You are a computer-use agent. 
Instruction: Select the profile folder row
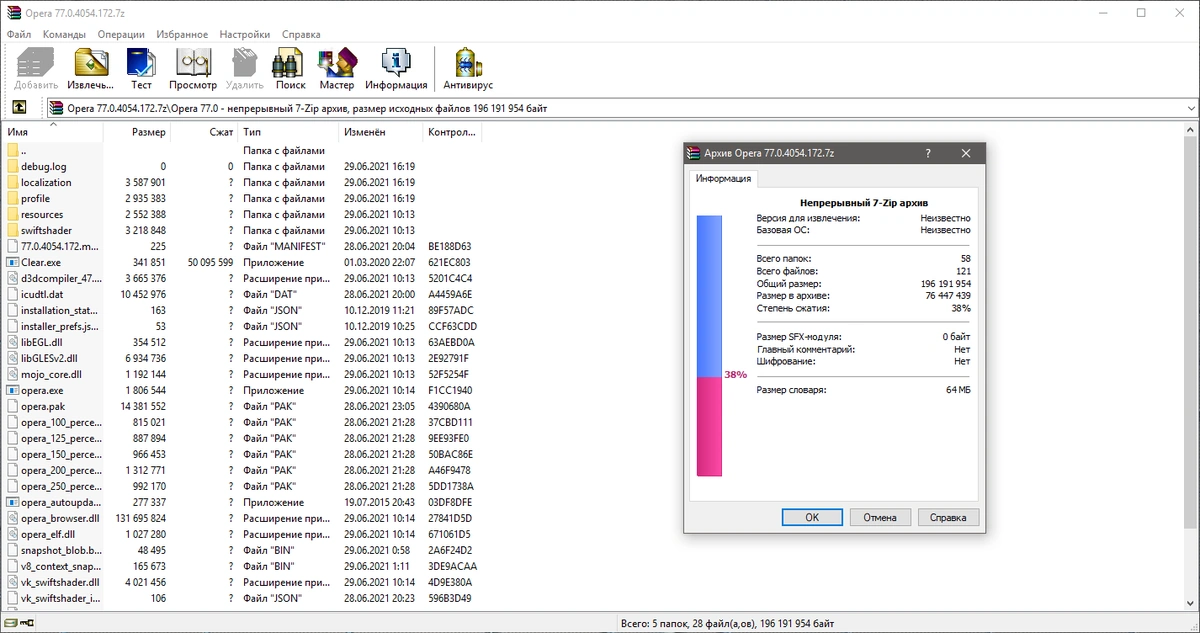[x=240, y=198]
